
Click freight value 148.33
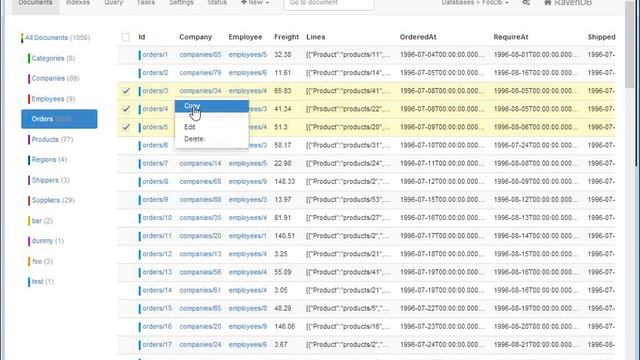[x=284, y=182]
